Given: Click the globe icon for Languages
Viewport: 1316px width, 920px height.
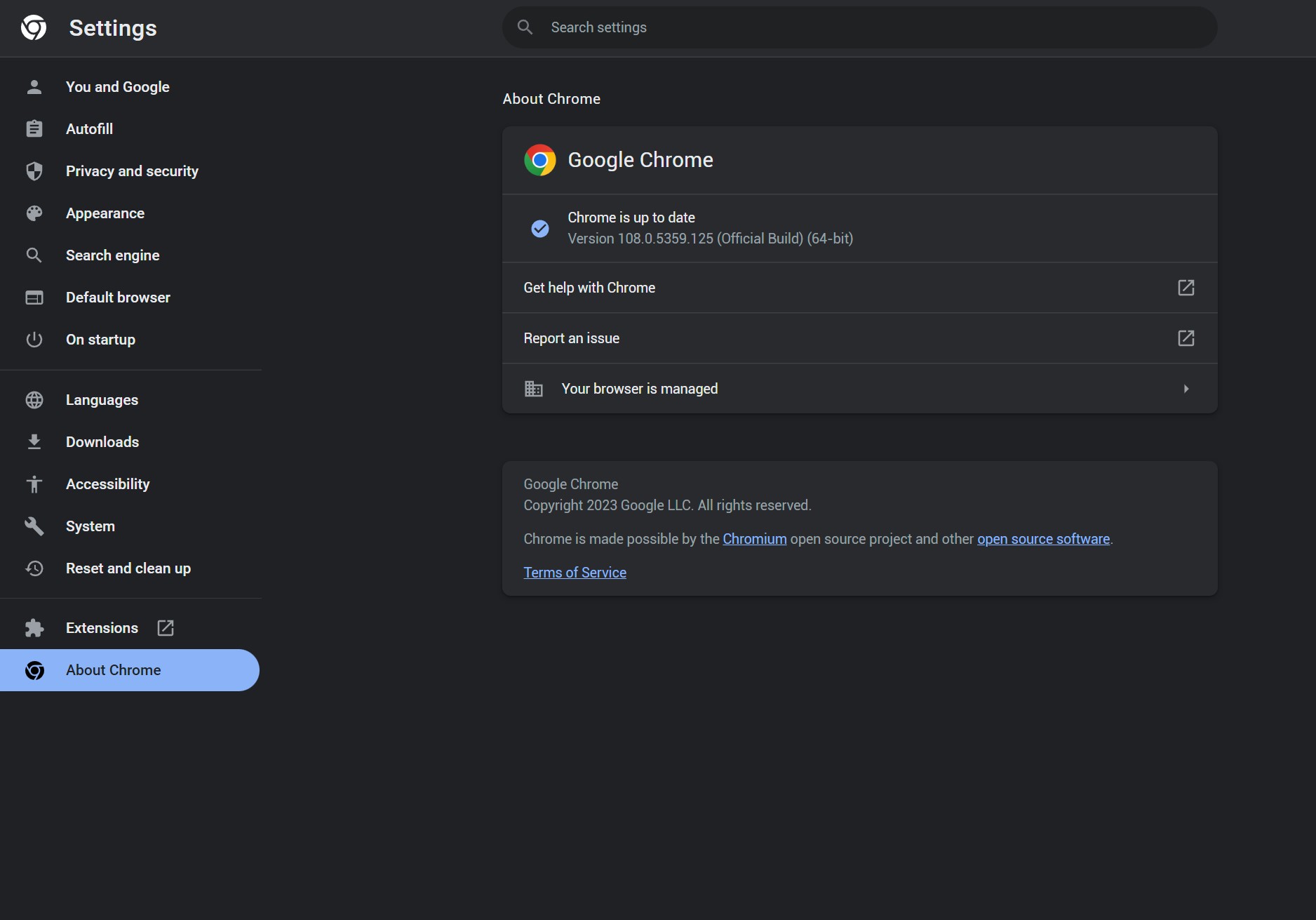Looking at the screenshot, I should pos(34,400).
